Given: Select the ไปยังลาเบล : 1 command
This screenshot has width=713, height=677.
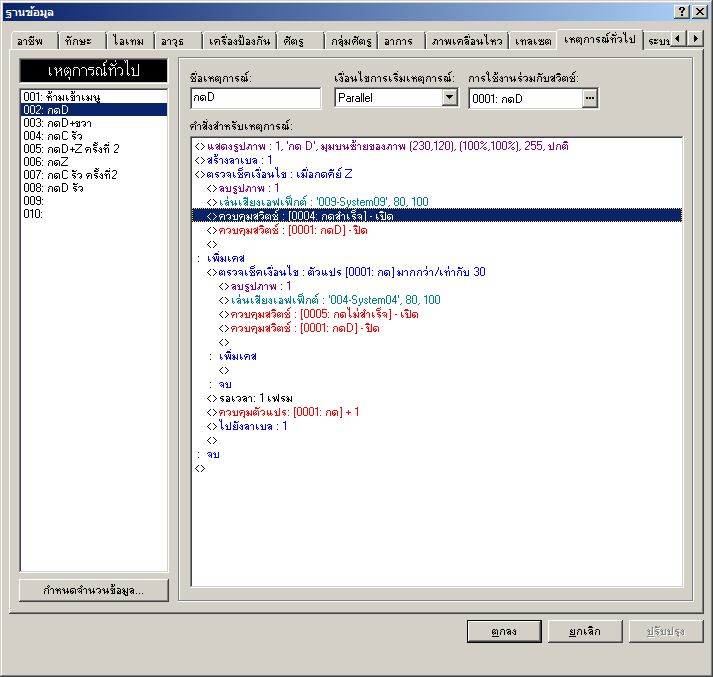Looking at the screenshot, I should click(437, 426).
